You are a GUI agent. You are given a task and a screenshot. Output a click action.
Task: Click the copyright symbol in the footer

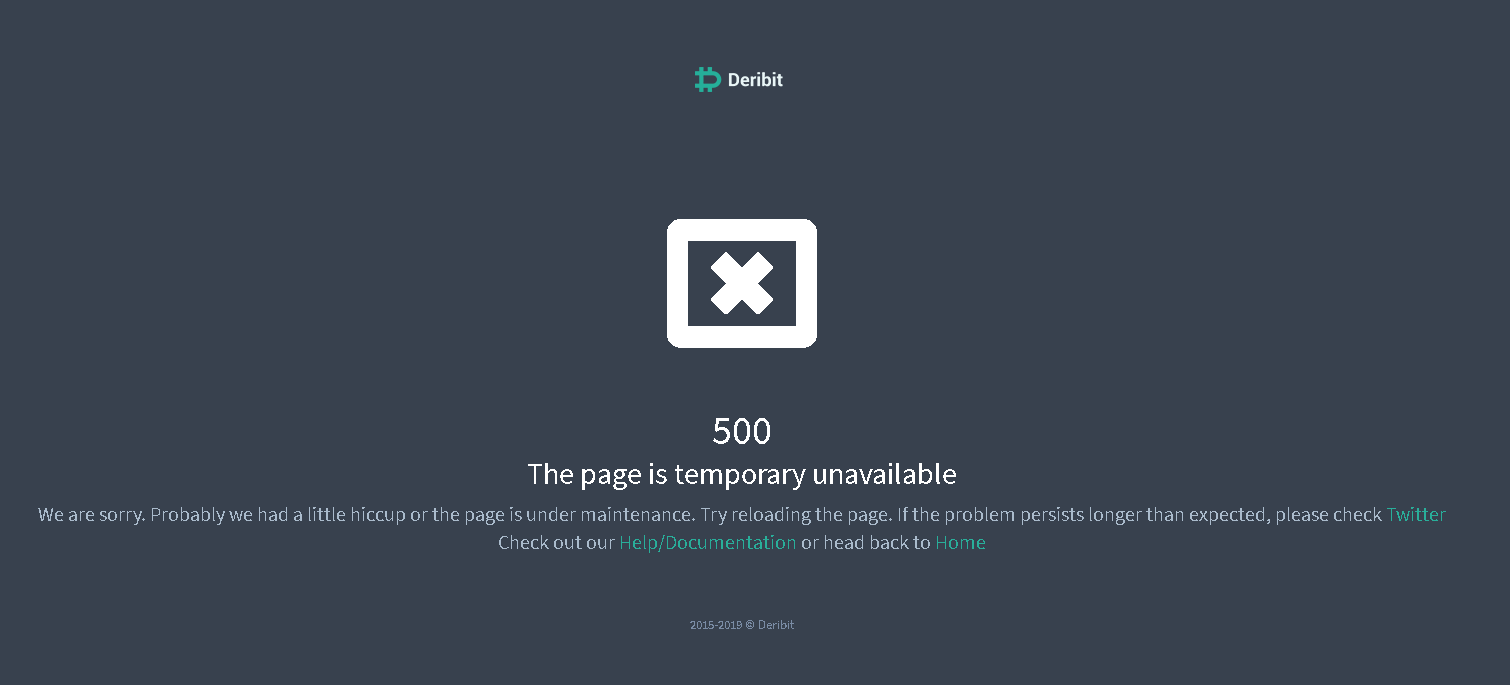click(x=750, y=625)
